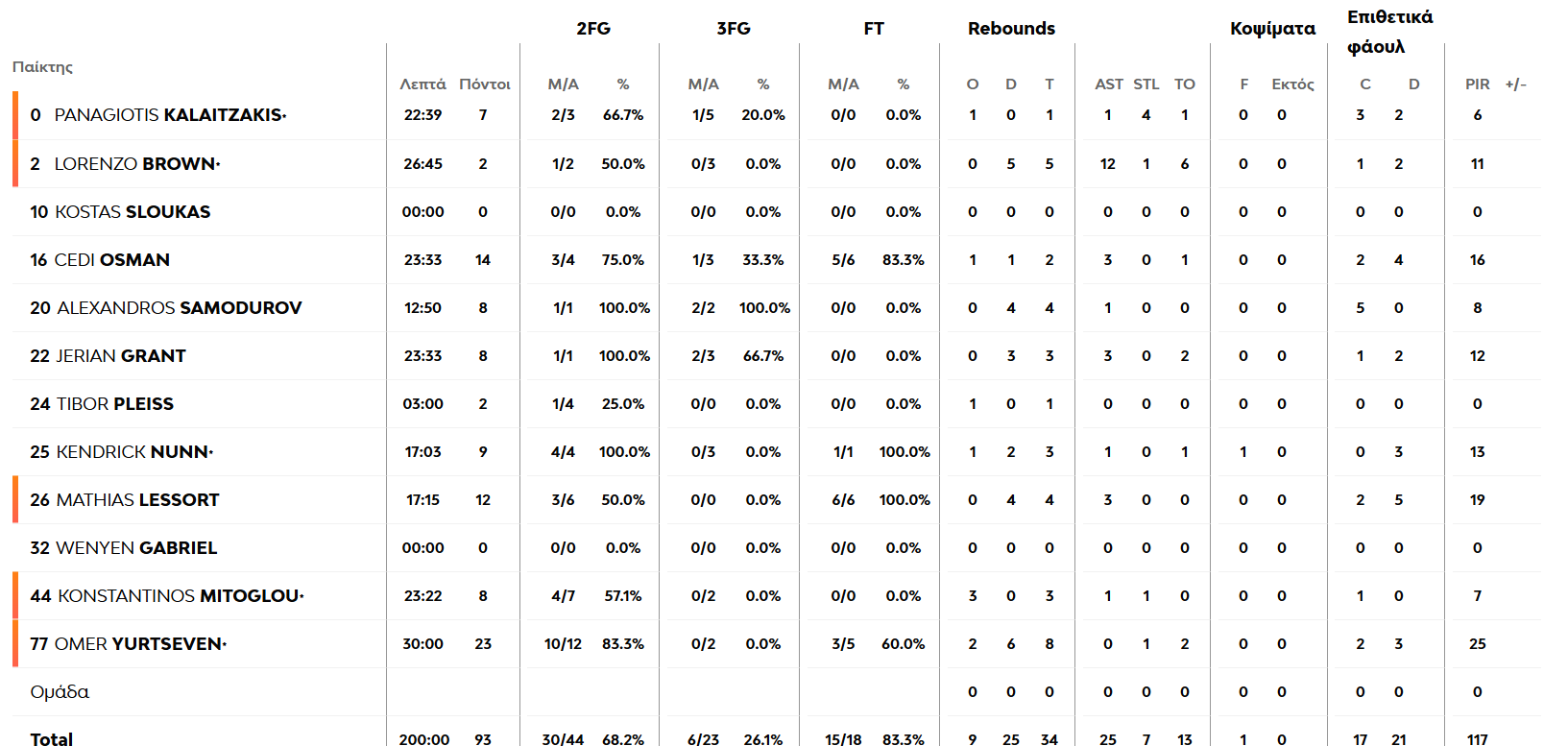
Task: Sort by the Λεπτά column header
Action: tap(422, 84)
